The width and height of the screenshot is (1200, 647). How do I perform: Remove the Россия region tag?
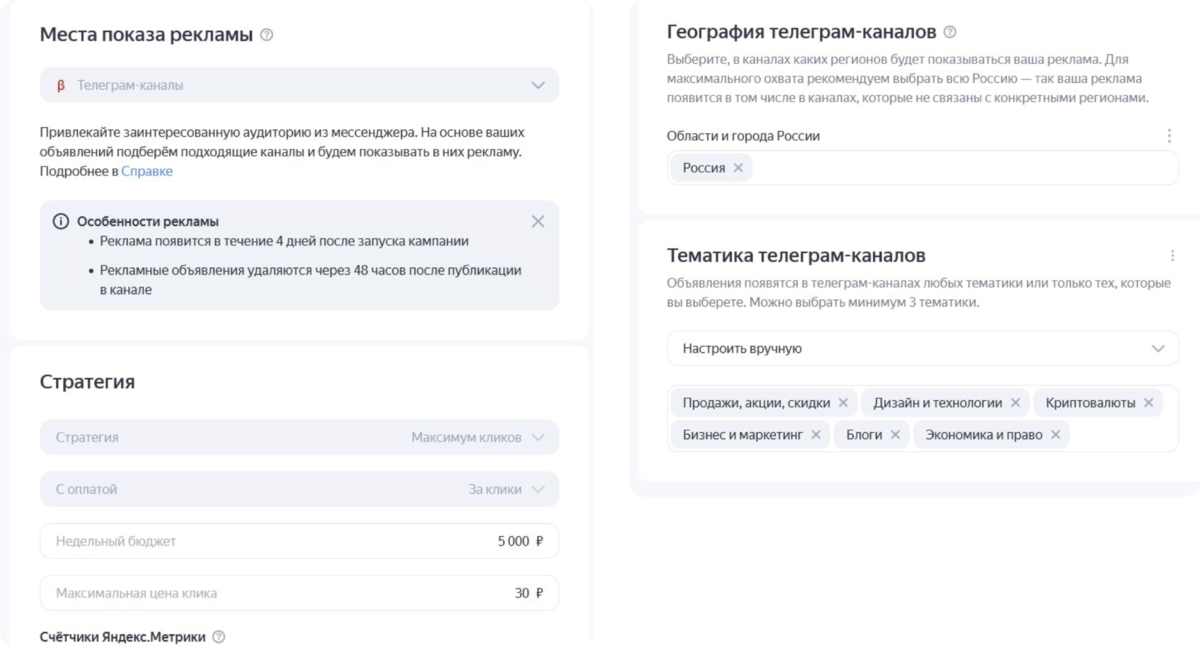coord(738,168)
